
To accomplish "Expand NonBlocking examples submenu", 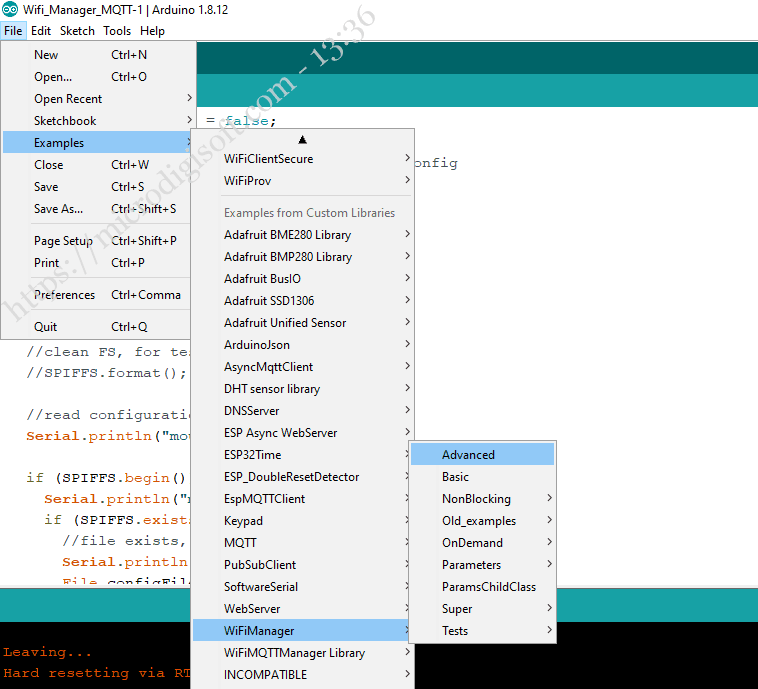I will click(482, 499).
